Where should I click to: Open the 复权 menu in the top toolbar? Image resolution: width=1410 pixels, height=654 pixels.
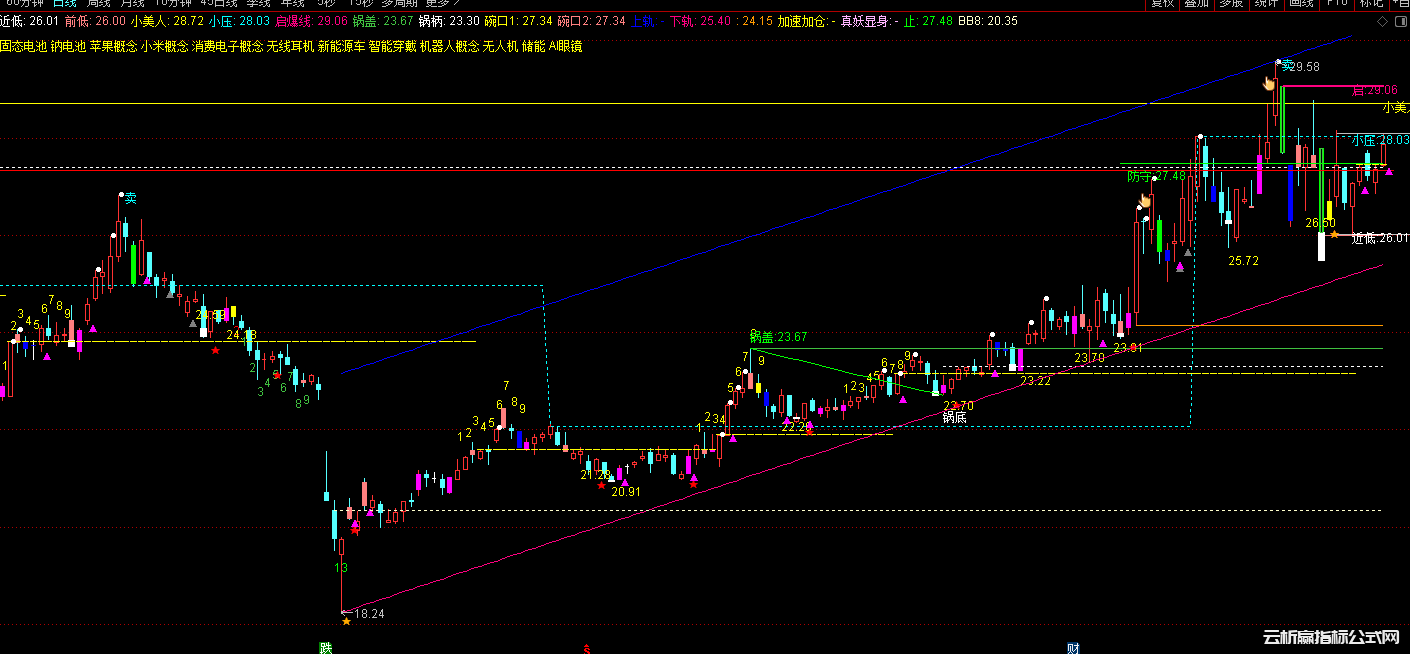pyautogui.click(x=1163, y=3)
